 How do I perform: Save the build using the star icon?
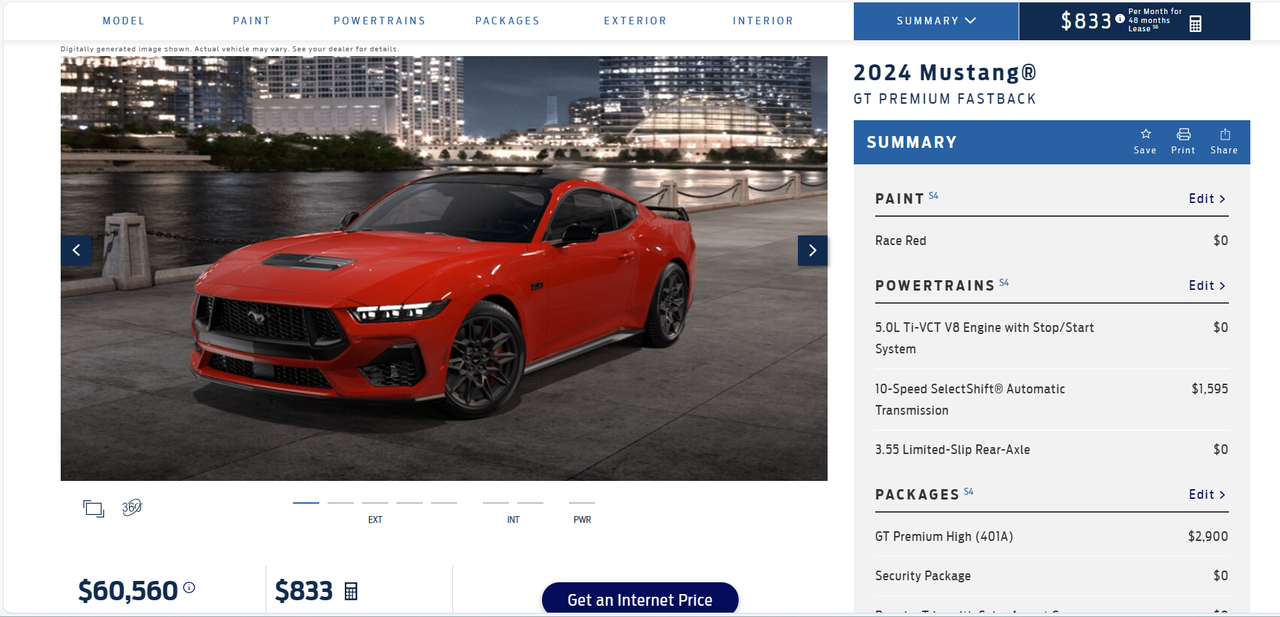tap(1145, 141)
